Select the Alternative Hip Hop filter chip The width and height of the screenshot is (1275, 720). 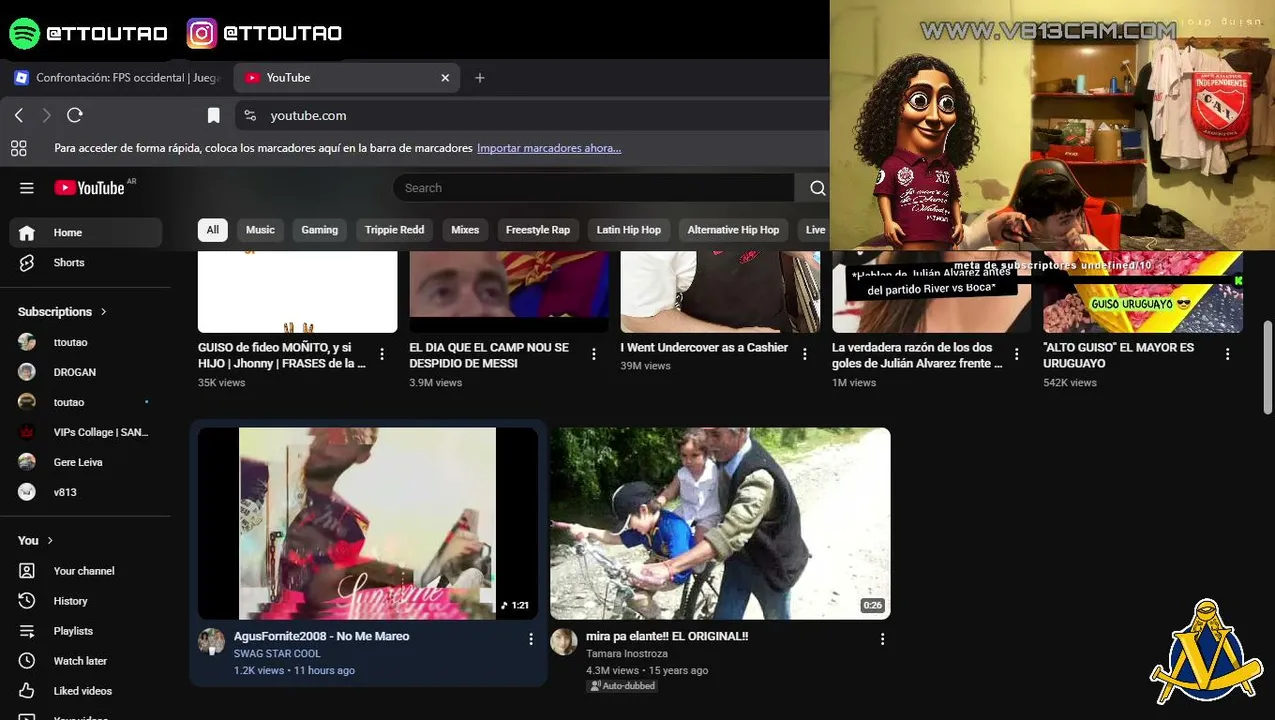733,230
